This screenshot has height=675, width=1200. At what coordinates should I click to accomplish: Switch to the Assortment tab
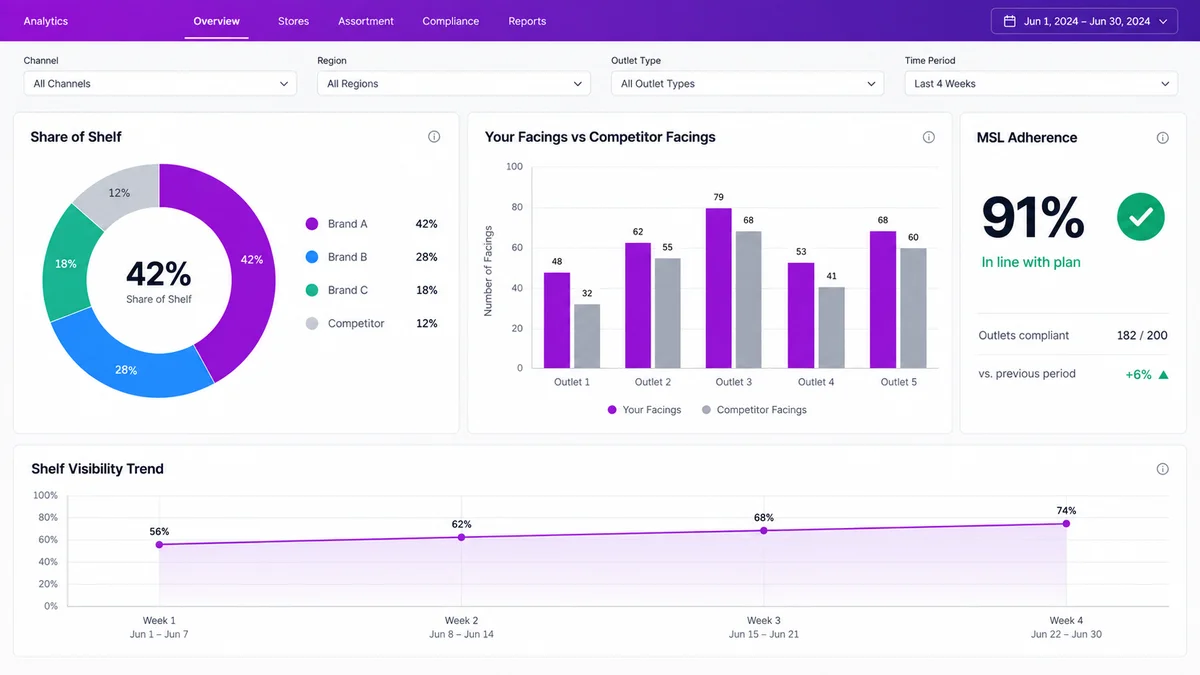coord(366,21)
